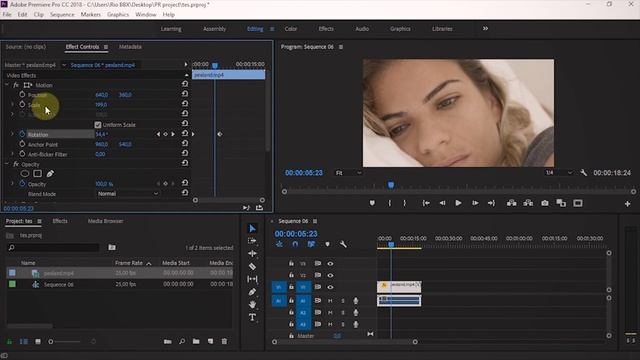Select the Track Select Forward tool
Screen dimensions: 640x360
252,241
